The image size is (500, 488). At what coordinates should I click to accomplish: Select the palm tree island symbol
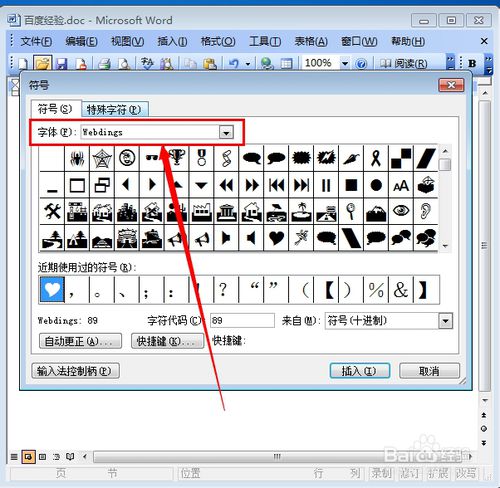coord(301,211)
